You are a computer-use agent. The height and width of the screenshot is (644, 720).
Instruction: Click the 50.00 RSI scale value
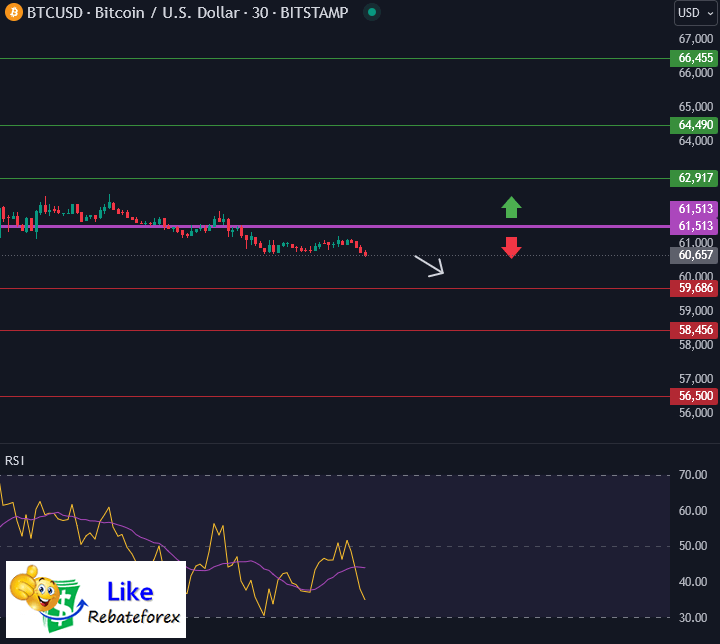(x=693, y=546)
